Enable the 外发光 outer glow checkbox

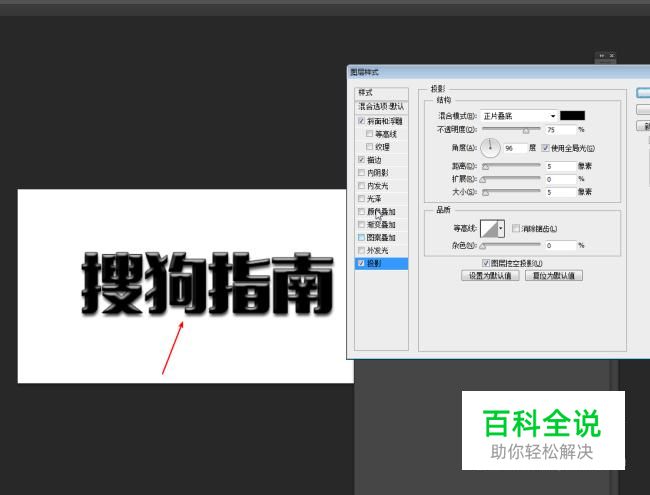pos(361,250)
